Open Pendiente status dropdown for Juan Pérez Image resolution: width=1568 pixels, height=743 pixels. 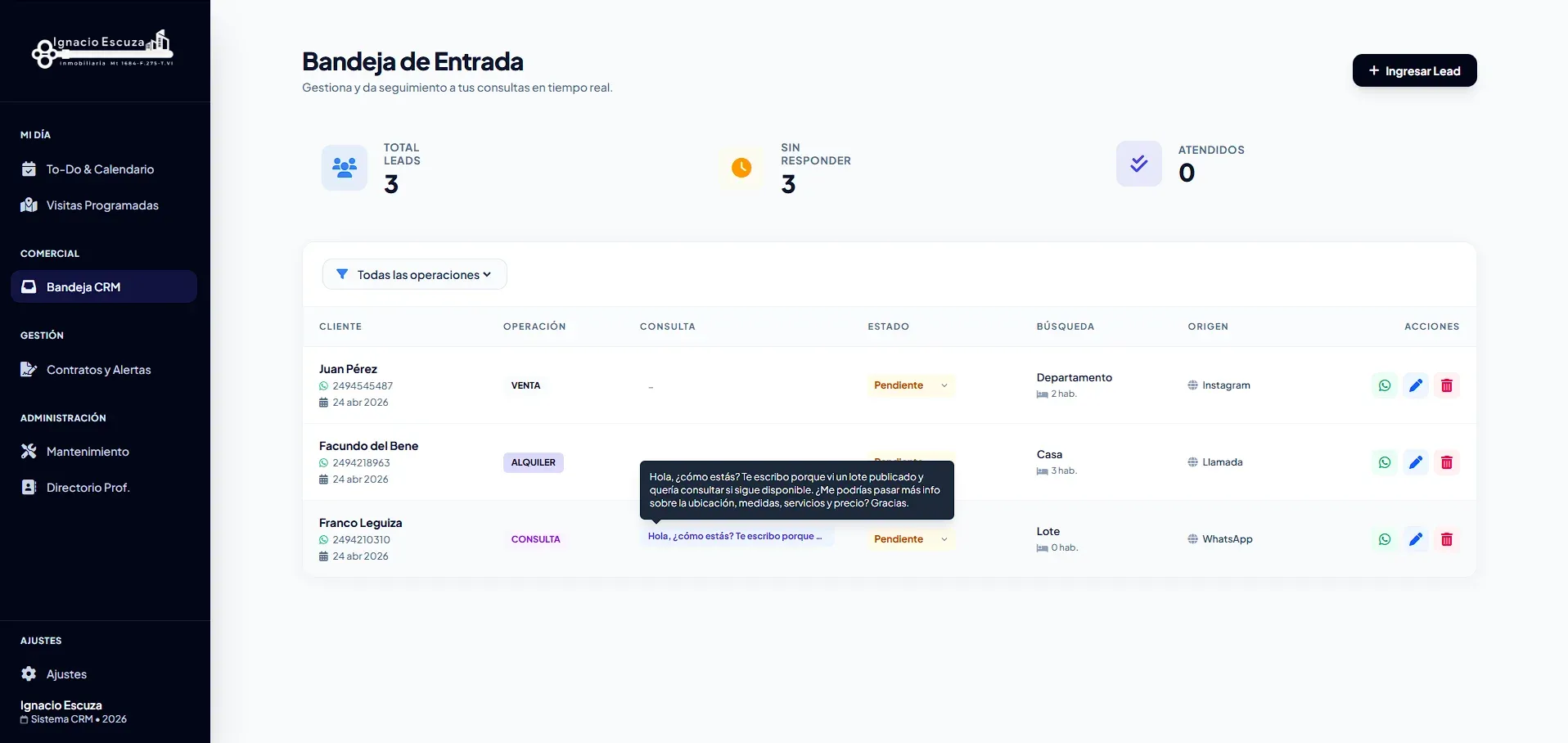(911, 385)
